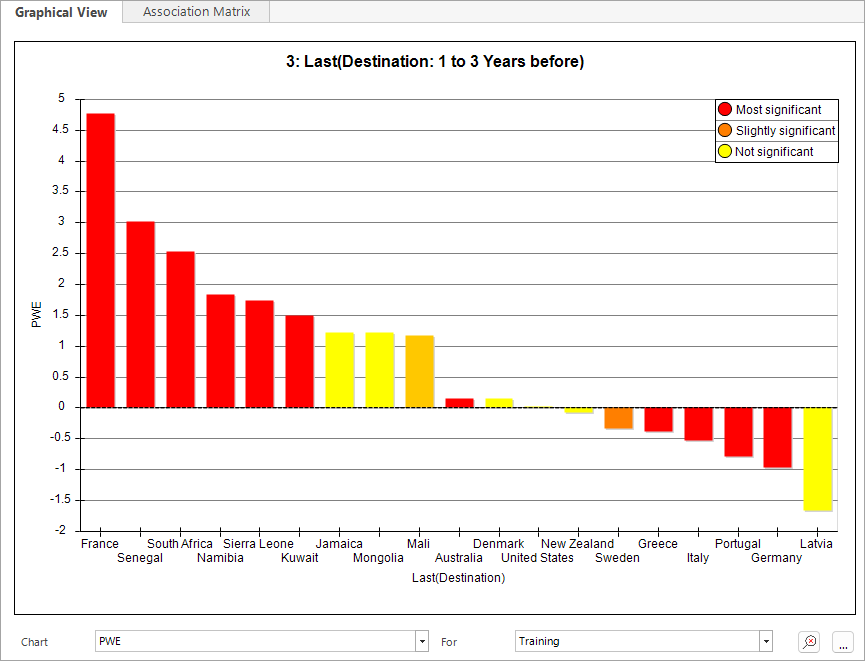Click the 'Slightly significant' legend label
Screen dimensions: 865x661
[785, 131]
